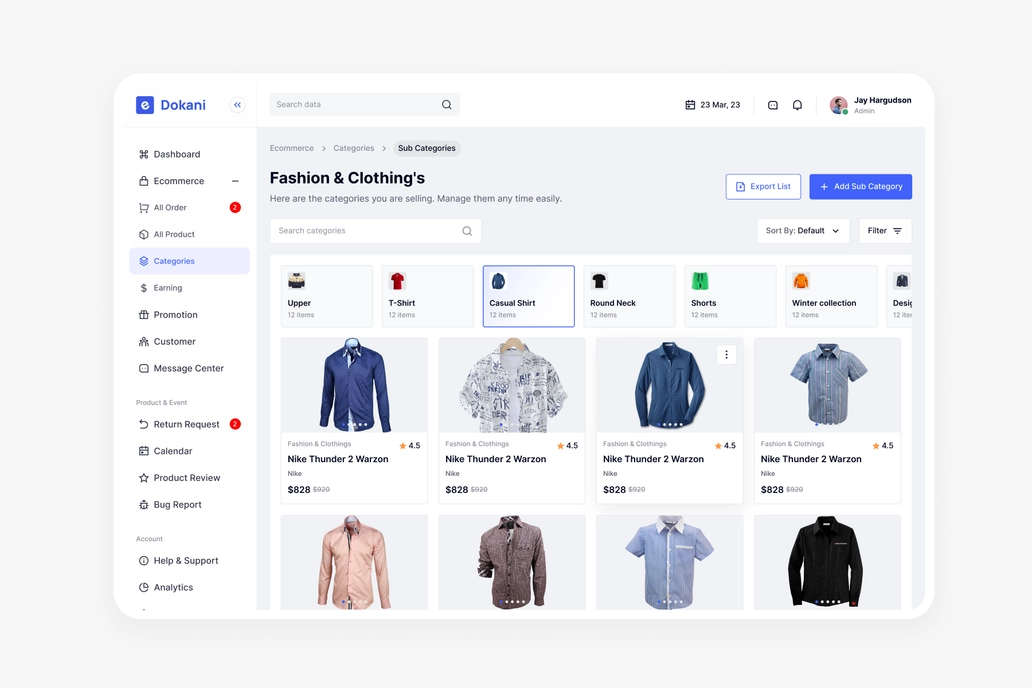Image resolution: width=1032 pixels, height=688 pixels.
Task: Collapse the sidebar with double-chevron button
Action: [238, 105]
